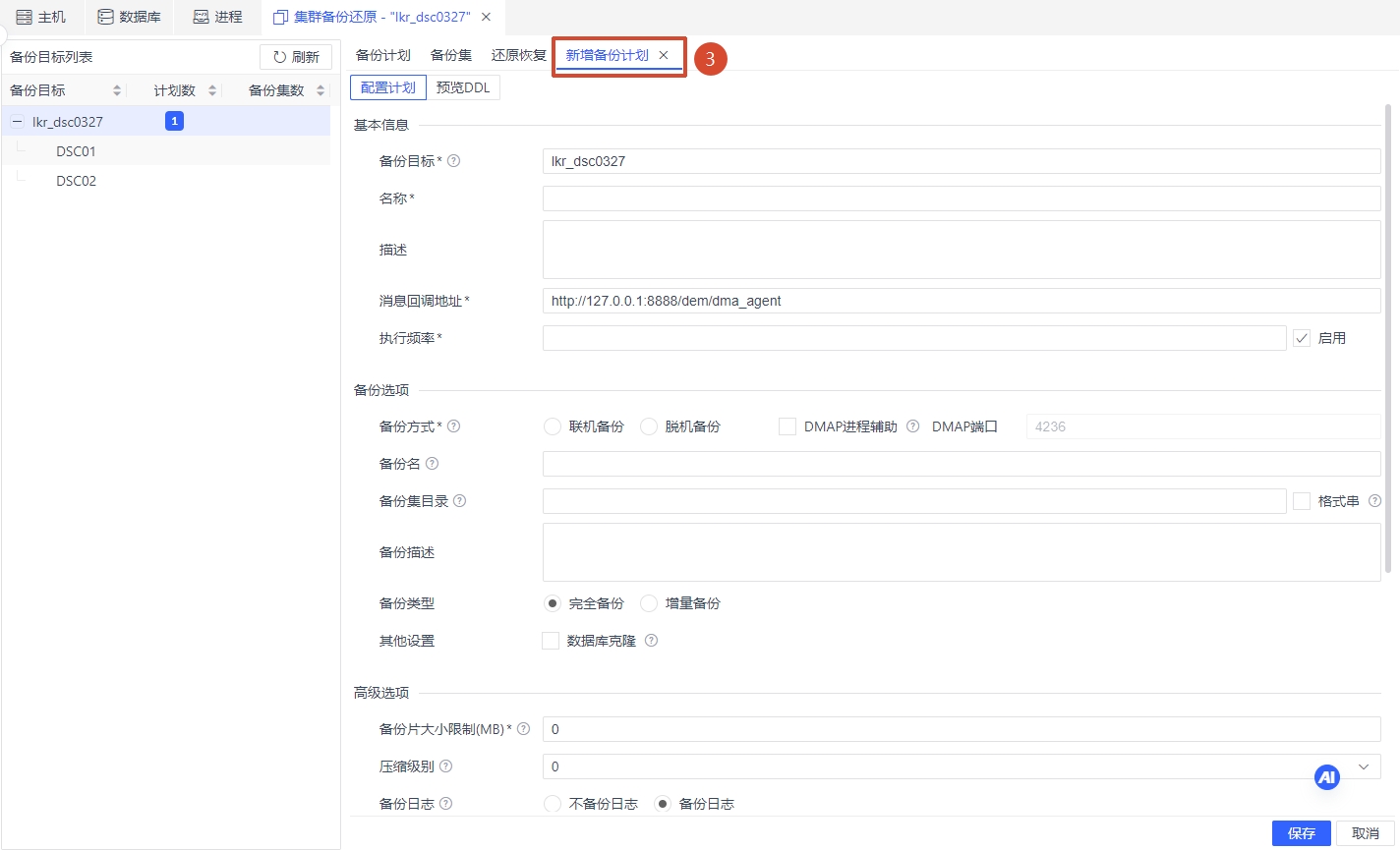The width and height of the screenshot is (1400, 851).
Task: Select 不备份日志 radio option
Action: (553, 804)
